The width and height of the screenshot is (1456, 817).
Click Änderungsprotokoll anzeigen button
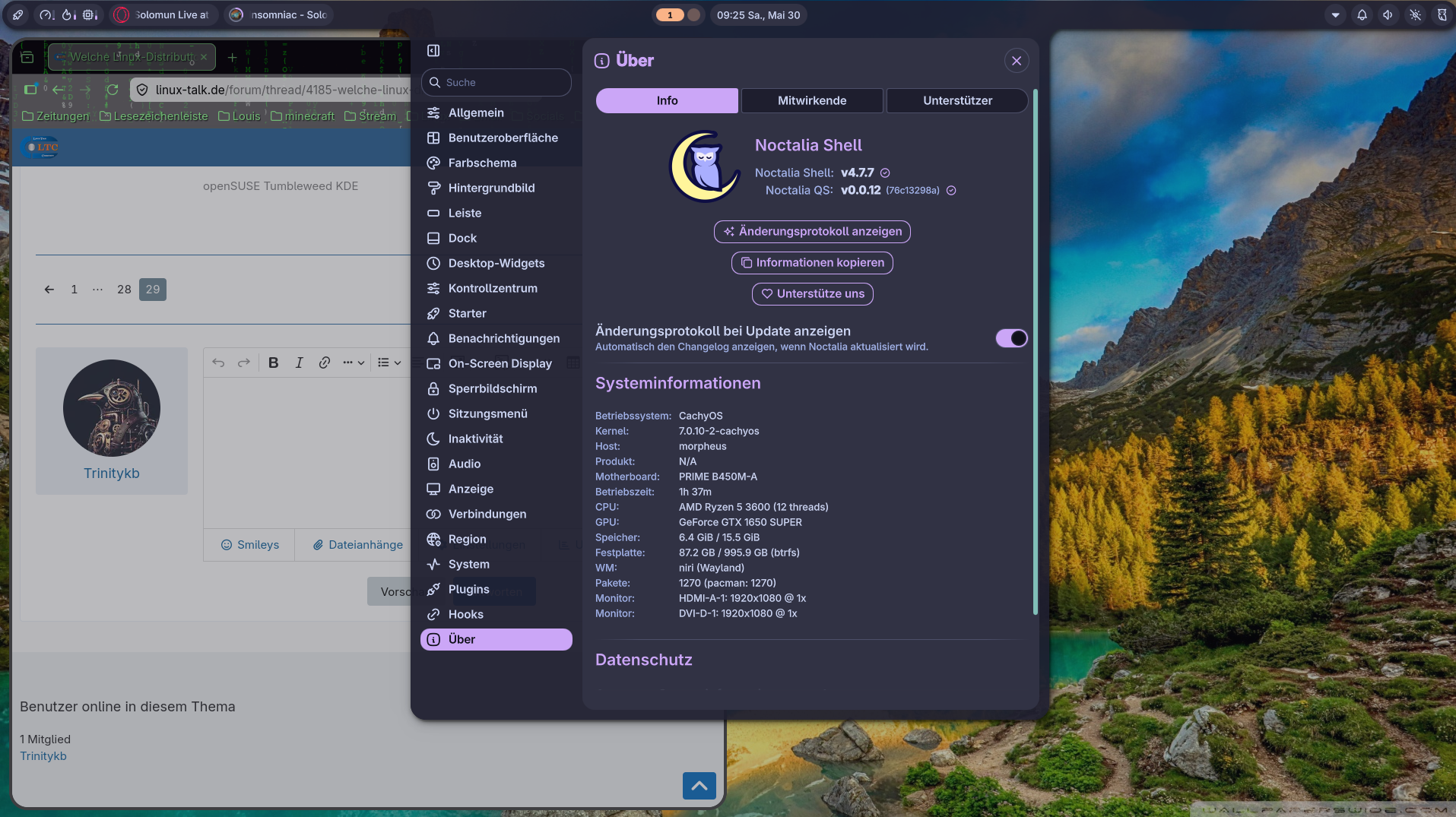pyautogui.click(x=812, y=231)
